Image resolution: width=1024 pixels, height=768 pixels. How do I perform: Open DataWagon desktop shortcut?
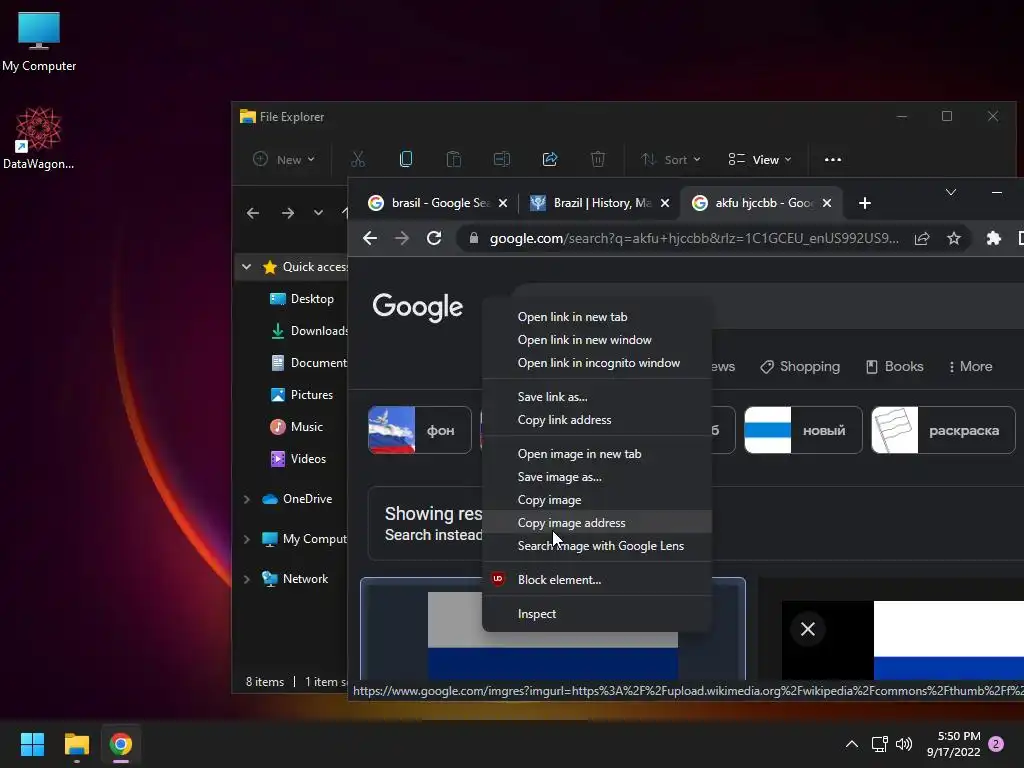click(38, 138)
